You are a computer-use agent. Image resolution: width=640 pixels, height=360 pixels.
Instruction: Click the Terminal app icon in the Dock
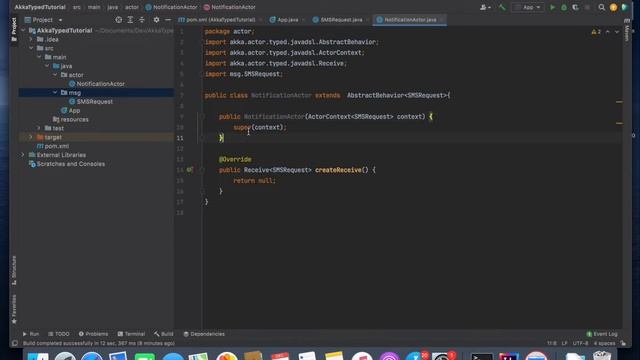tap(482, 357)
